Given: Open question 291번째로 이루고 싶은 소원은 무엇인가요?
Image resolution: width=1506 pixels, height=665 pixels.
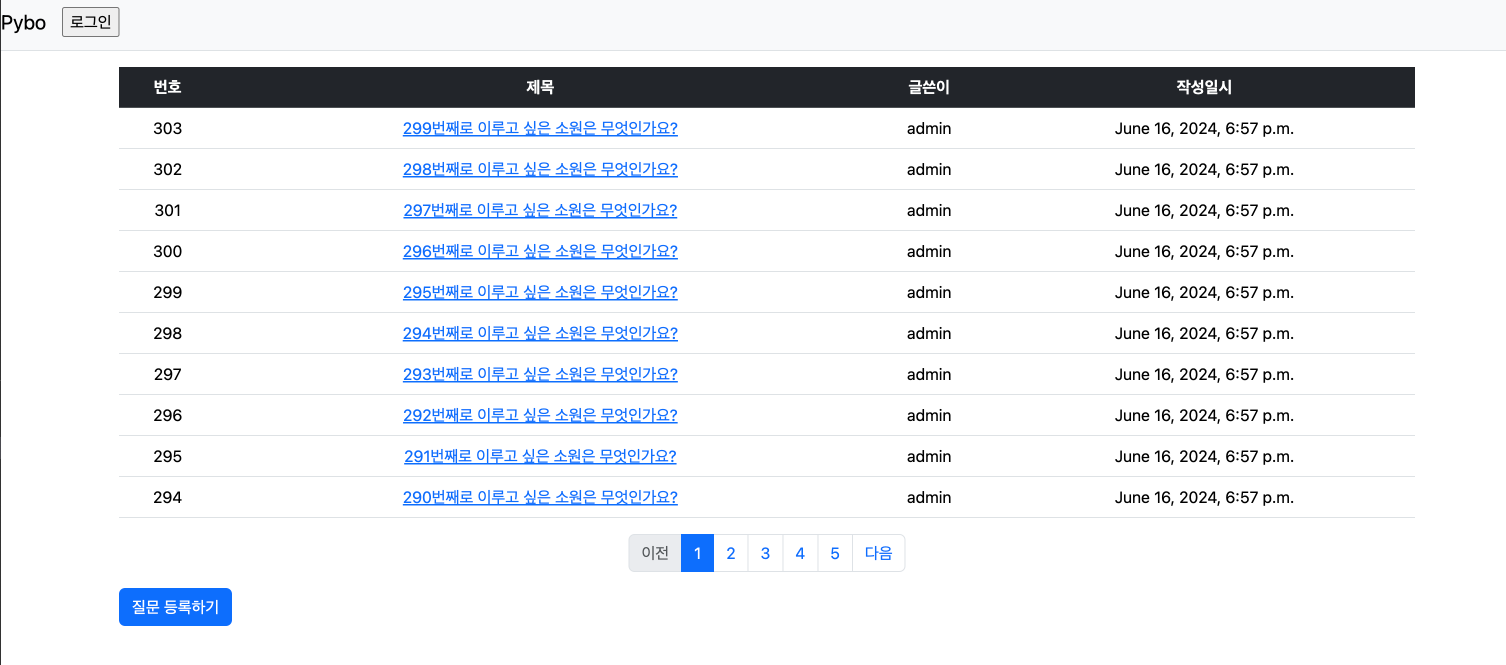Looking at the screenshot, I should click(x=540, y=456).
